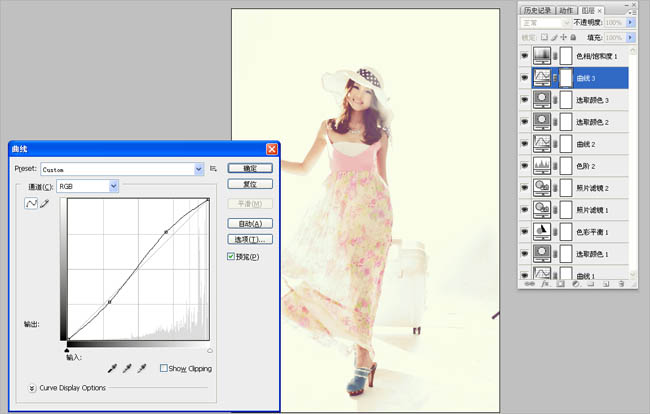Screen dimensions: 650x414
Task: Select the pencil draw-curve tool
Action: click(x=44, y=203)
